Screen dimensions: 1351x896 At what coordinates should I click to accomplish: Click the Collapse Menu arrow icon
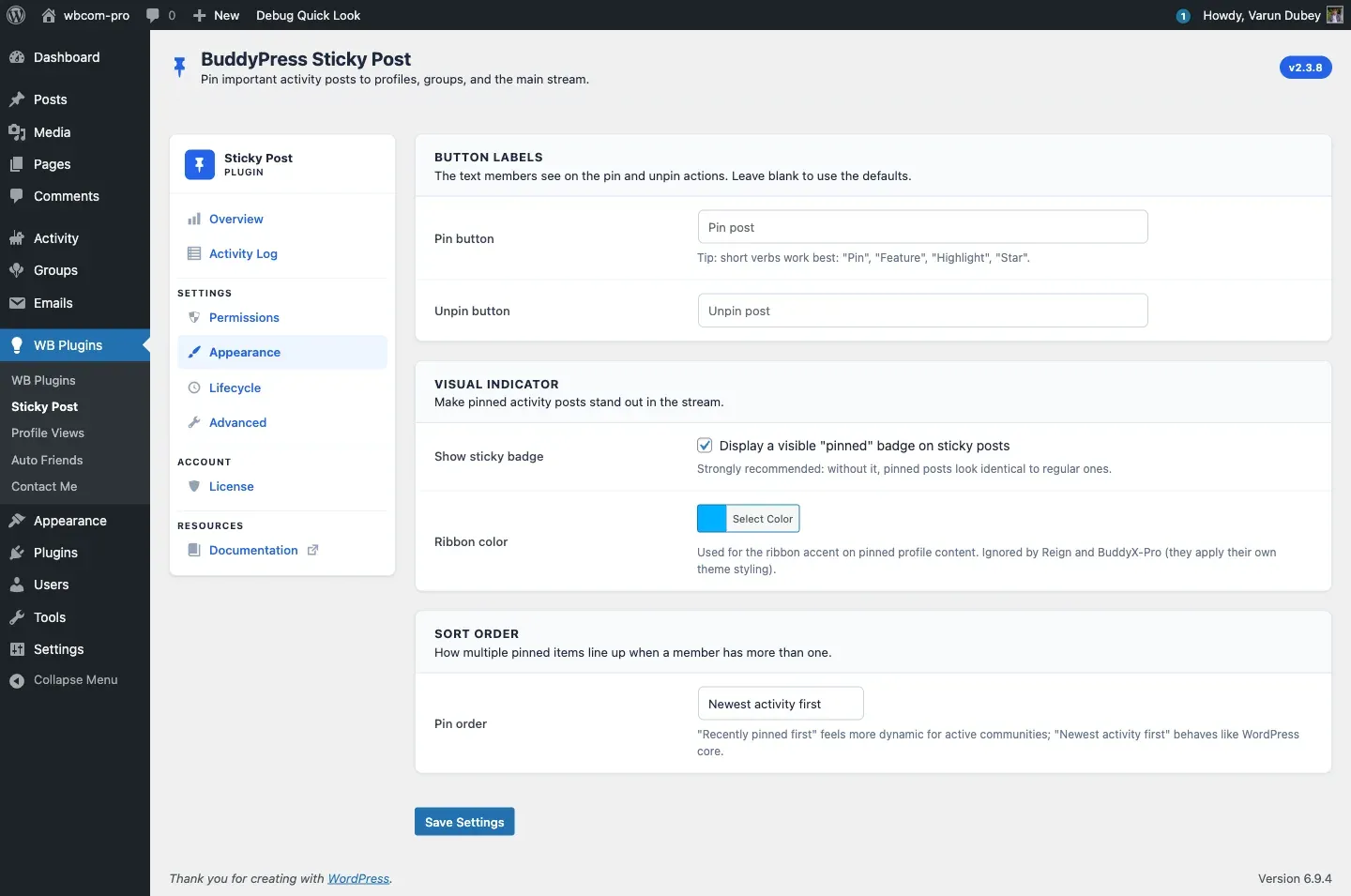point(17,681)
